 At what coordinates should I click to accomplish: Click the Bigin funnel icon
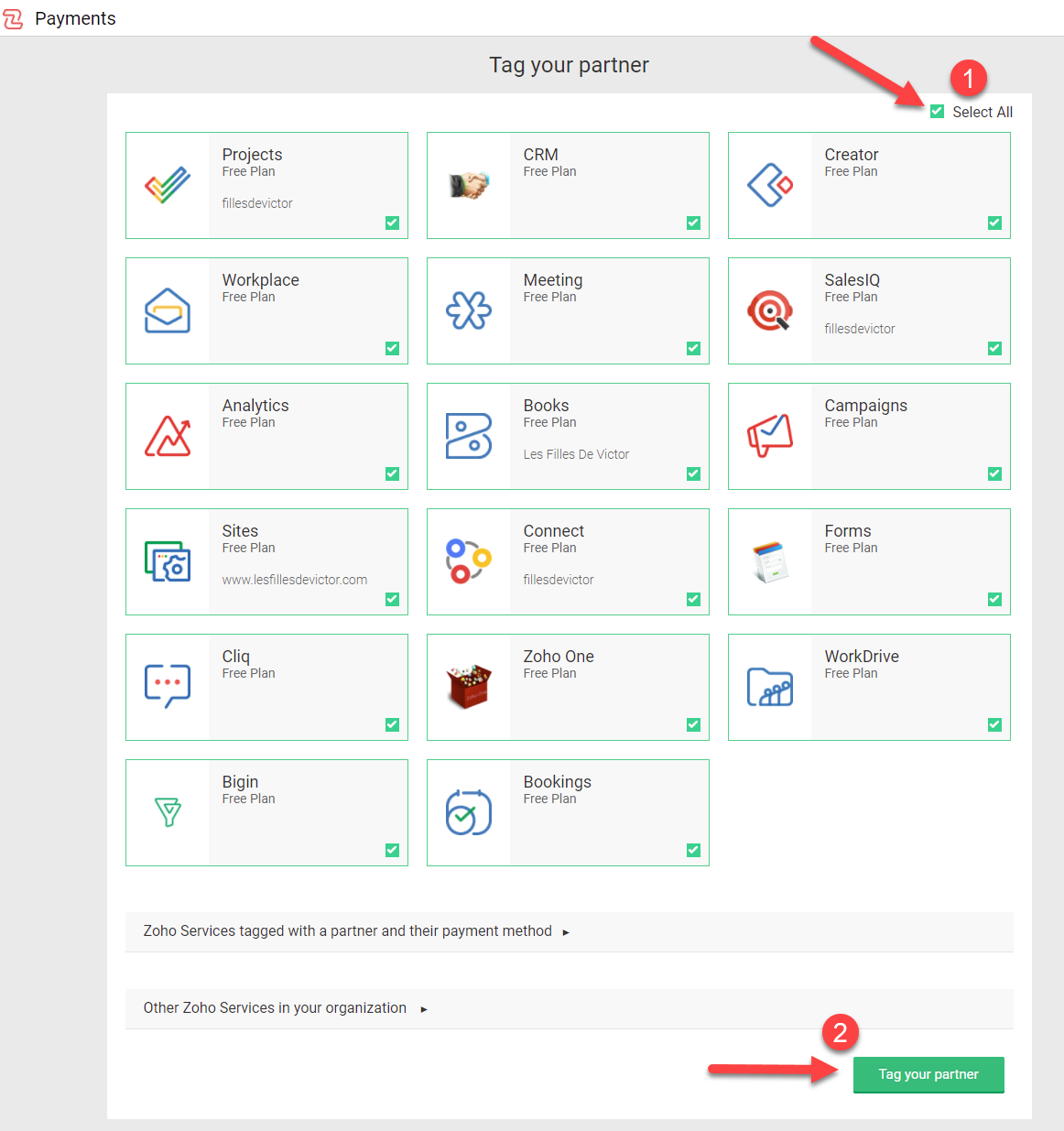[x=168, y=812]
